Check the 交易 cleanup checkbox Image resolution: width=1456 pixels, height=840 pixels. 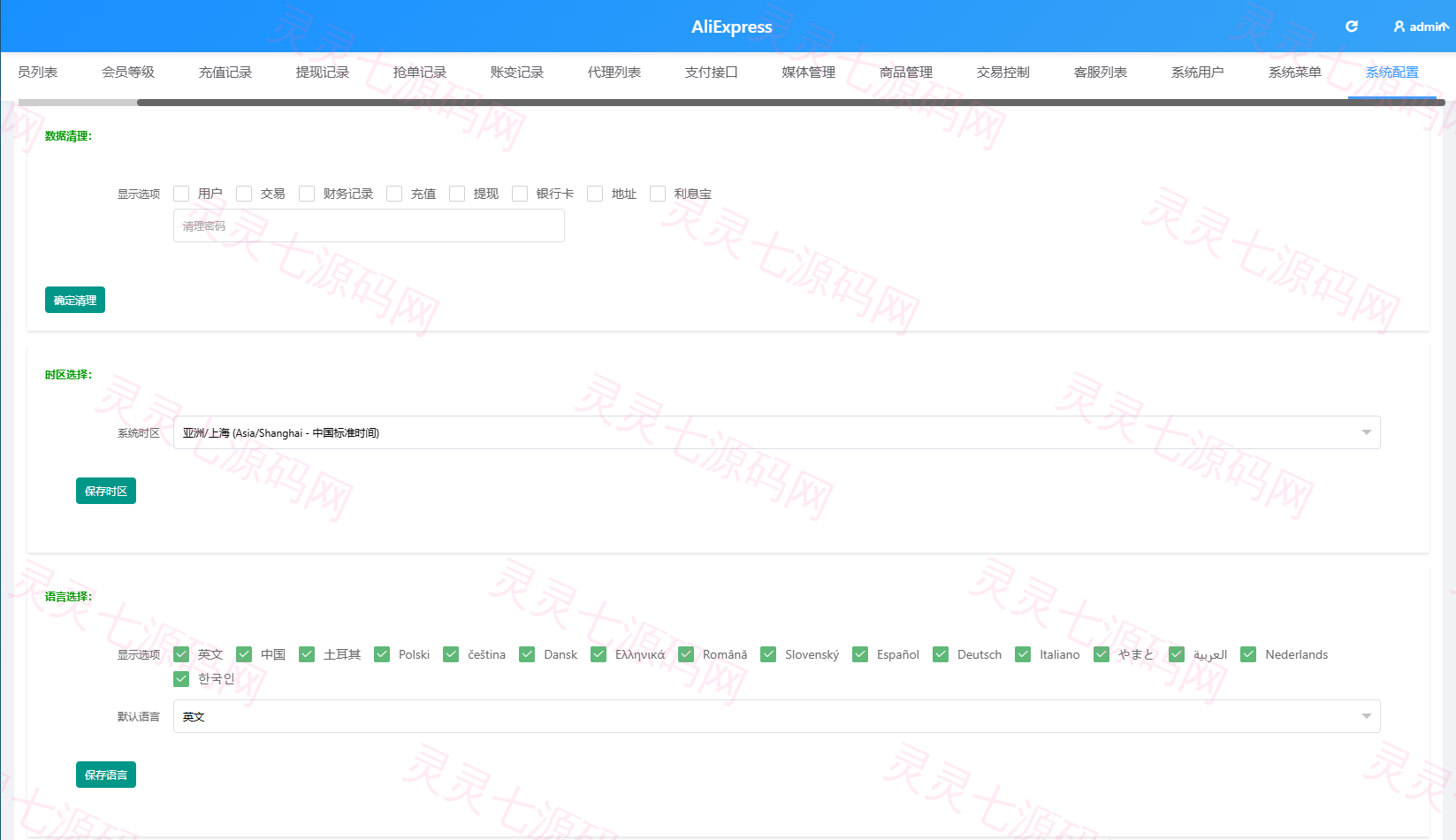pos(244,194)
